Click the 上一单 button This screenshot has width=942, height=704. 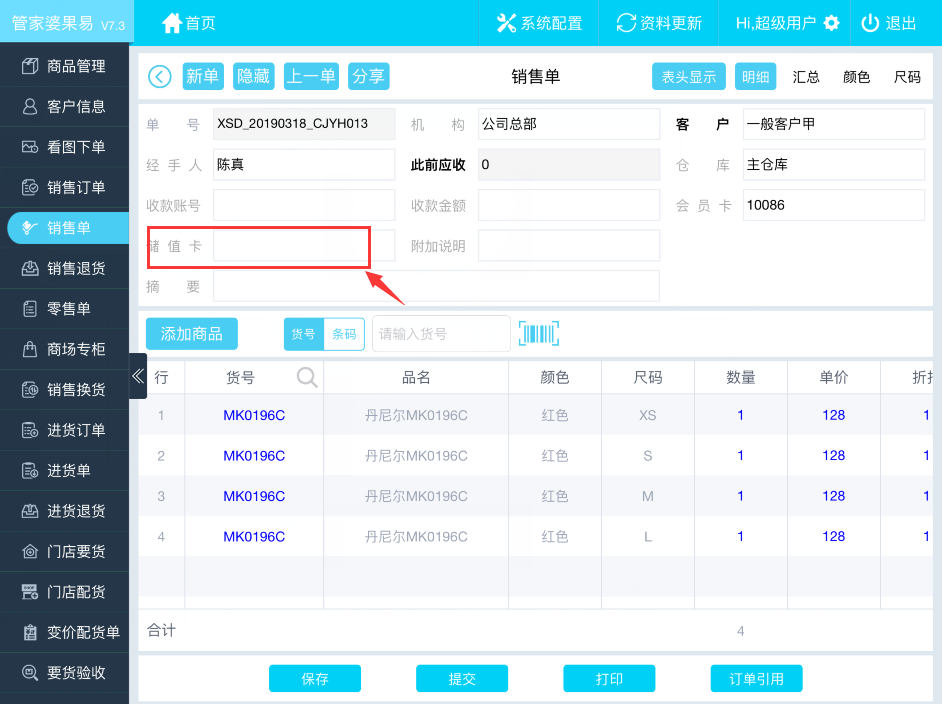coord(311,76)
